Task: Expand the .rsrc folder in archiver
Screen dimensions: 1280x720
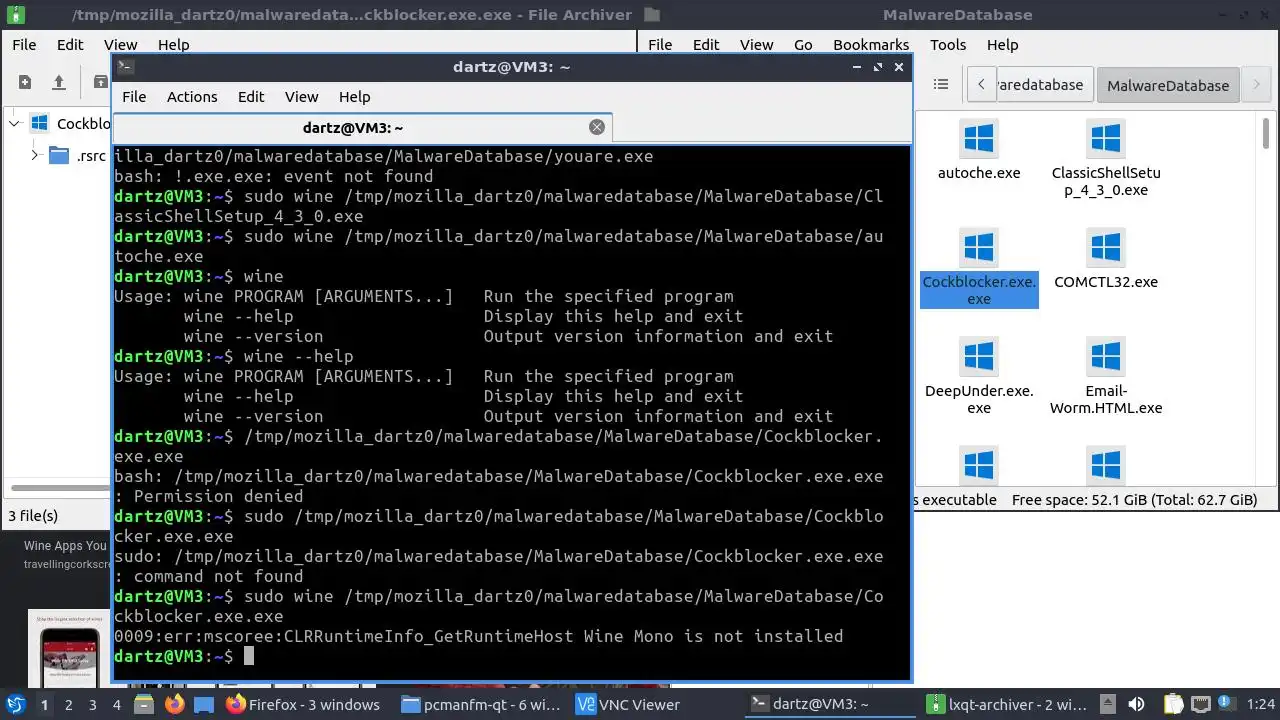Action: click(34, 156)
